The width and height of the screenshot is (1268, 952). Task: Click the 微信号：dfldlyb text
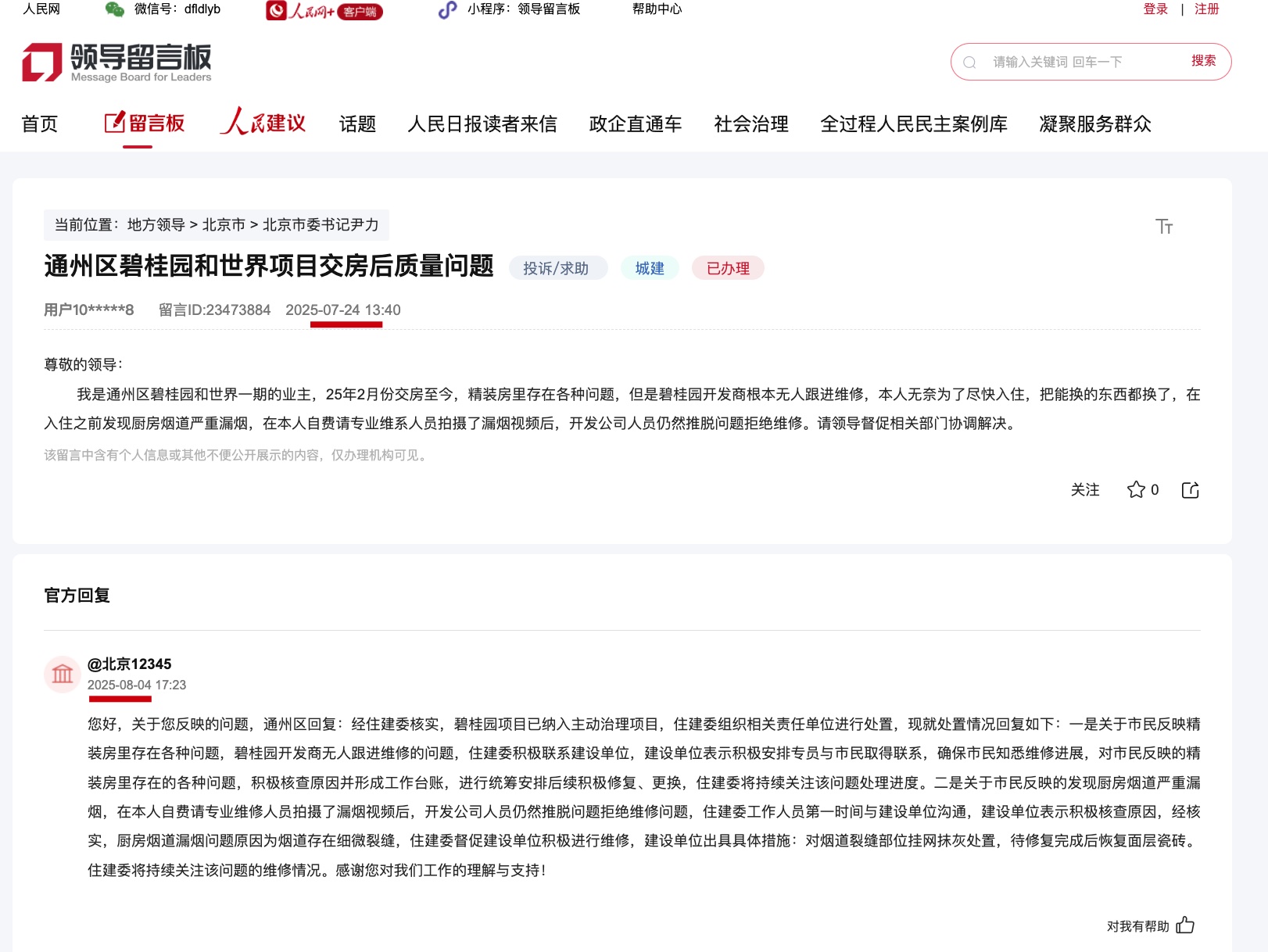click(x=177, y=9)
